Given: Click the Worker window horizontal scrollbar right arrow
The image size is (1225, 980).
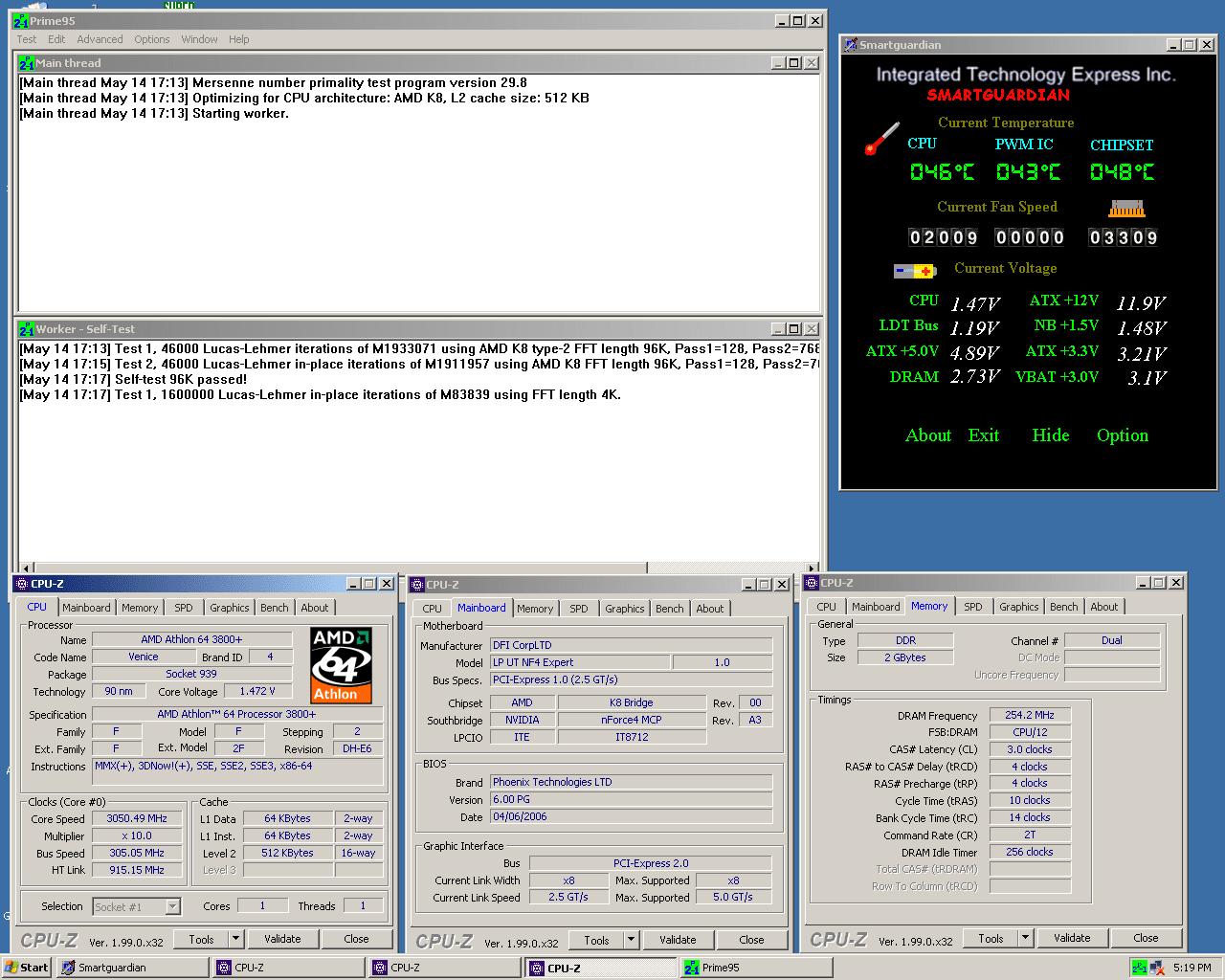Looking at the screenshot, I should 812,568.
